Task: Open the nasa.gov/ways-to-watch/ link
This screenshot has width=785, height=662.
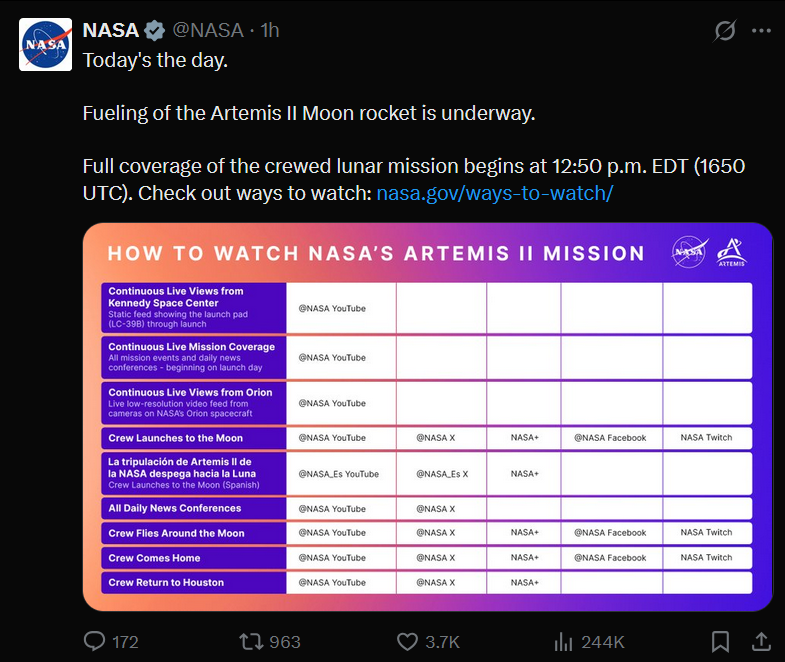Action: click(494, 192)
